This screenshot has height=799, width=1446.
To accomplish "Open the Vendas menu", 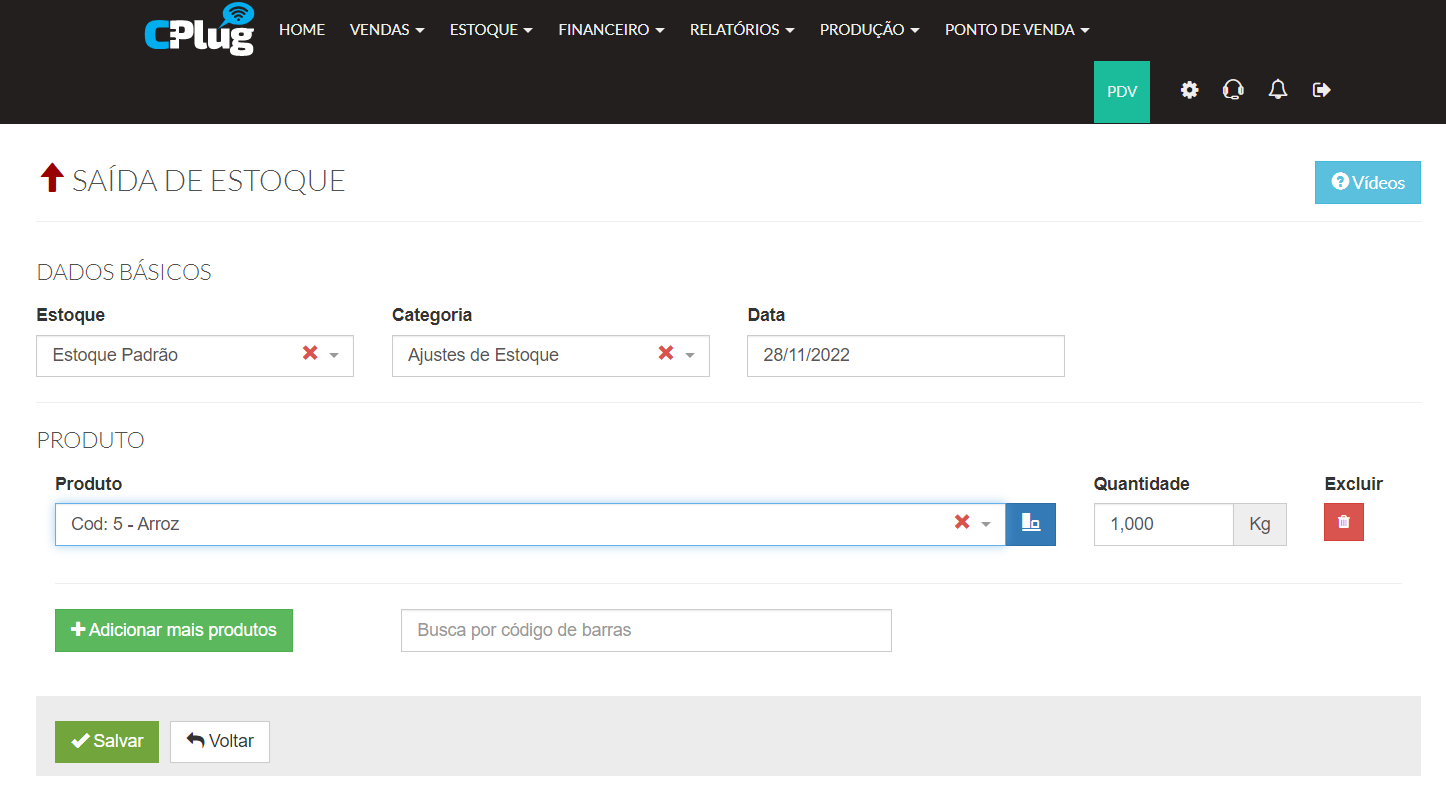I will pos(387,30).
